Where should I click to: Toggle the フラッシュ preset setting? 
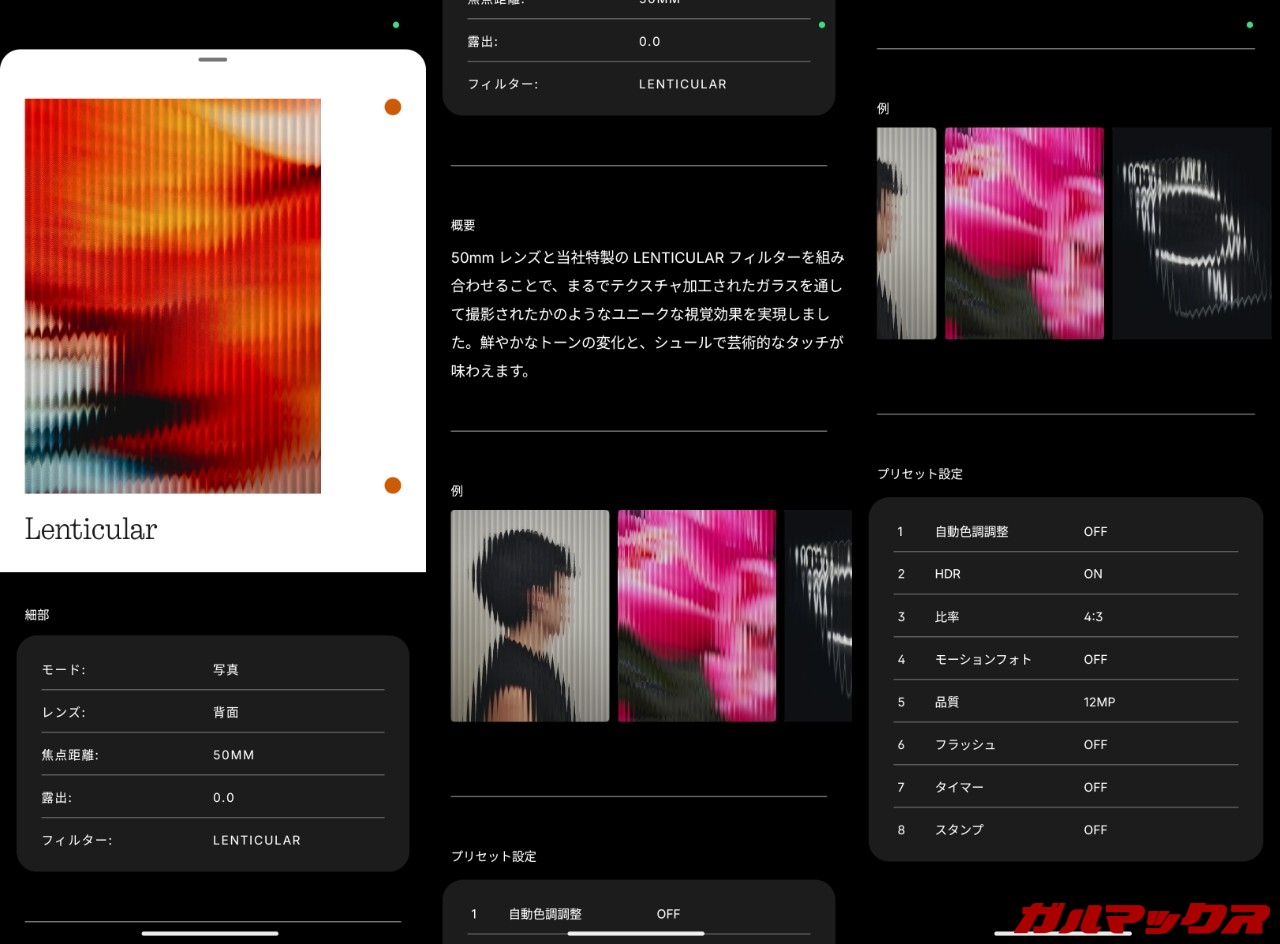pos(1065,745)
